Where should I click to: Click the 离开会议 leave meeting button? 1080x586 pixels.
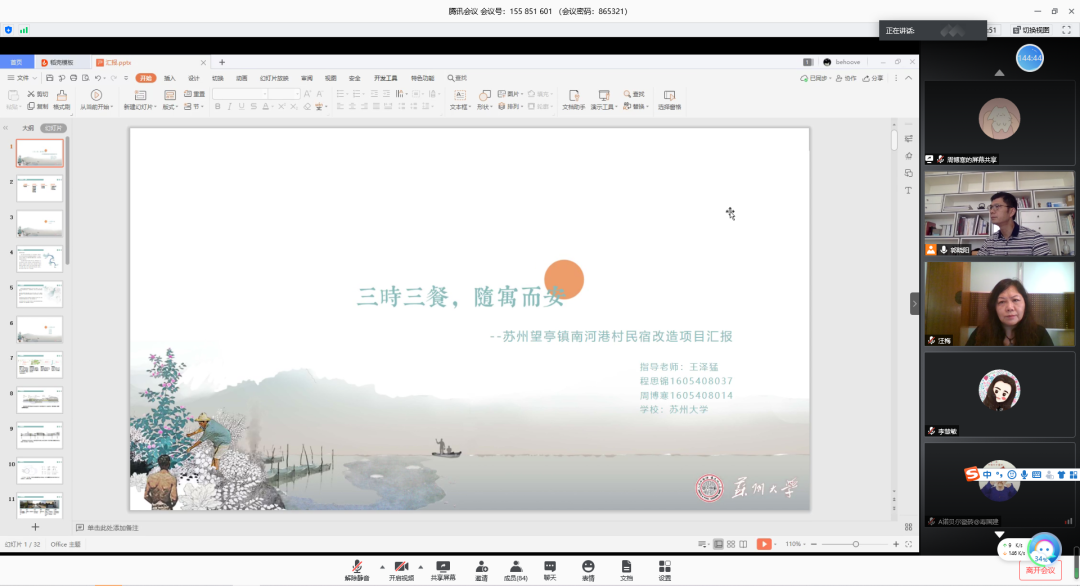click(1040, 570)
